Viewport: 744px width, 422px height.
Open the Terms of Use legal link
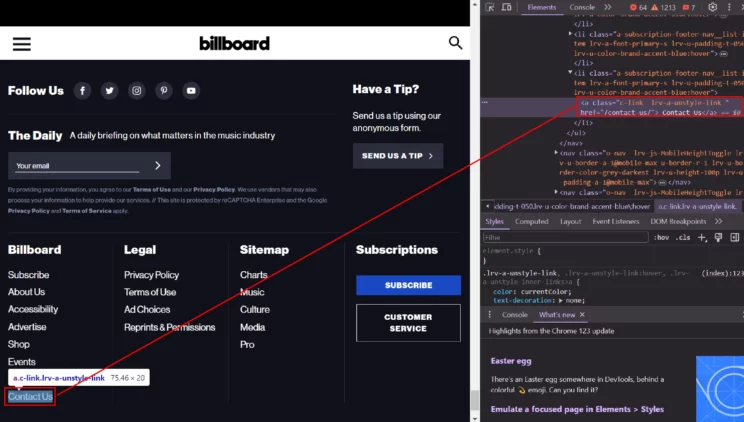[150, 292]
